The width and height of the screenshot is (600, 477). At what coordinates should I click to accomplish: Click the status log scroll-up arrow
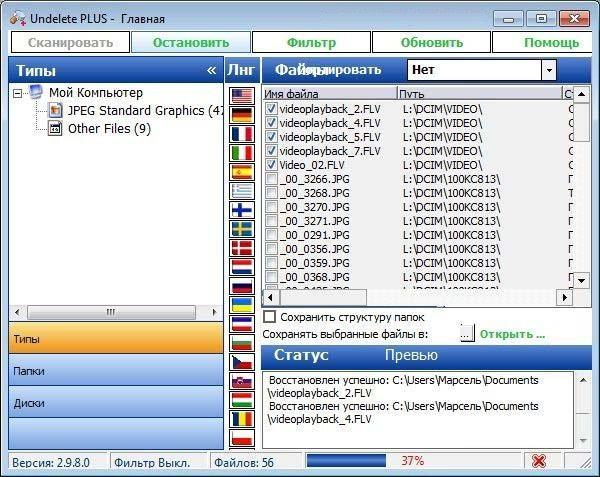(x=583, y=380)
